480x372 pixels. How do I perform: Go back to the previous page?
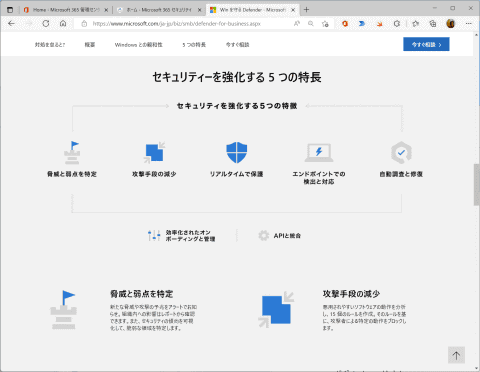tap(11, 24)
